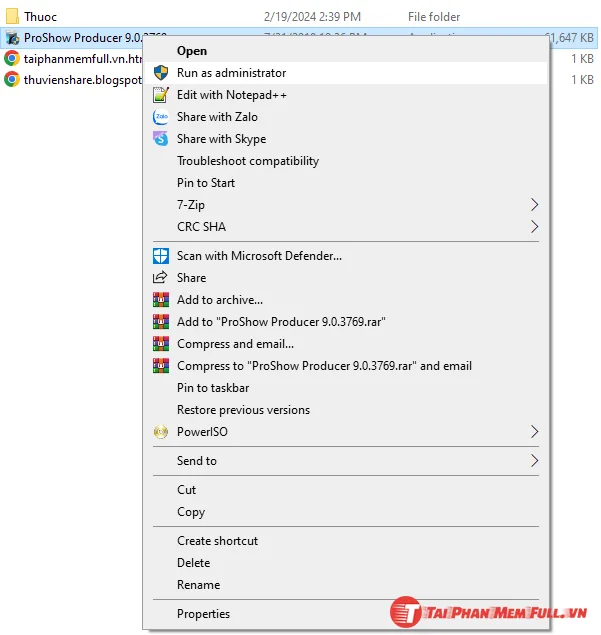Click the ProShow Producer application icon
Viewport: 601px width, 635px height.
coord(13,38)
